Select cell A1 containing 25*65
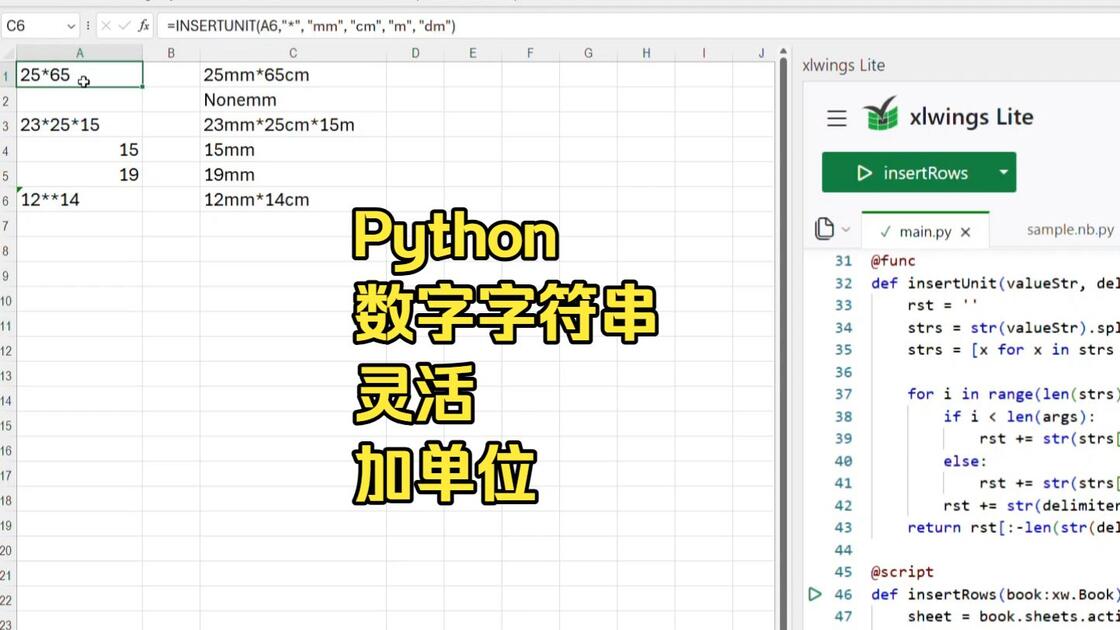This screenshot has width=1120, height=630. click(79, 75)
